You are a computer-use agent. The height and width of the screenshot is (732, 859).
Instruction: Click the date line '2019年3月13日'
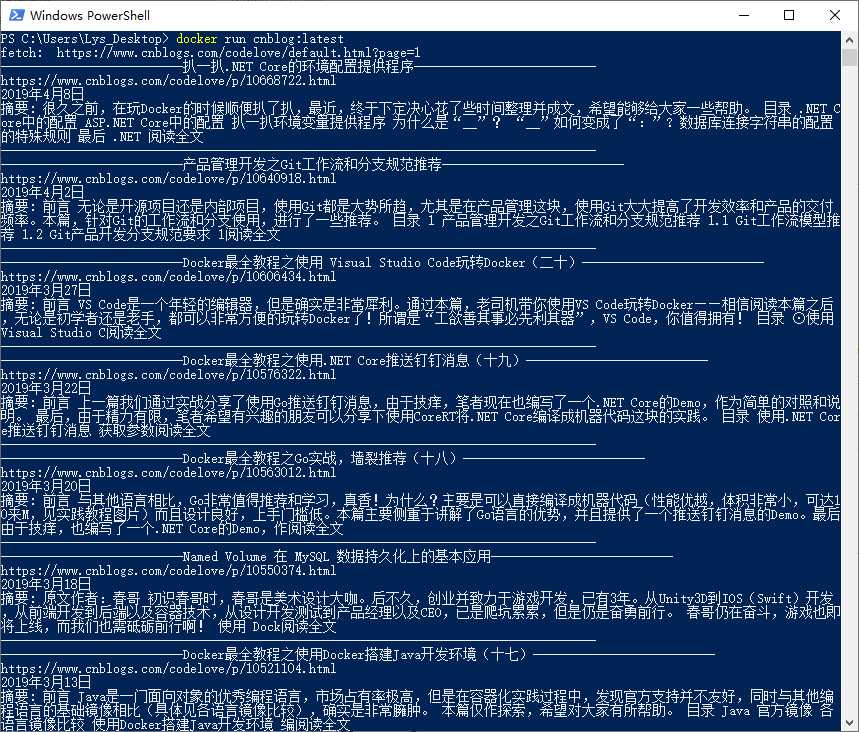tap(46, 683)
